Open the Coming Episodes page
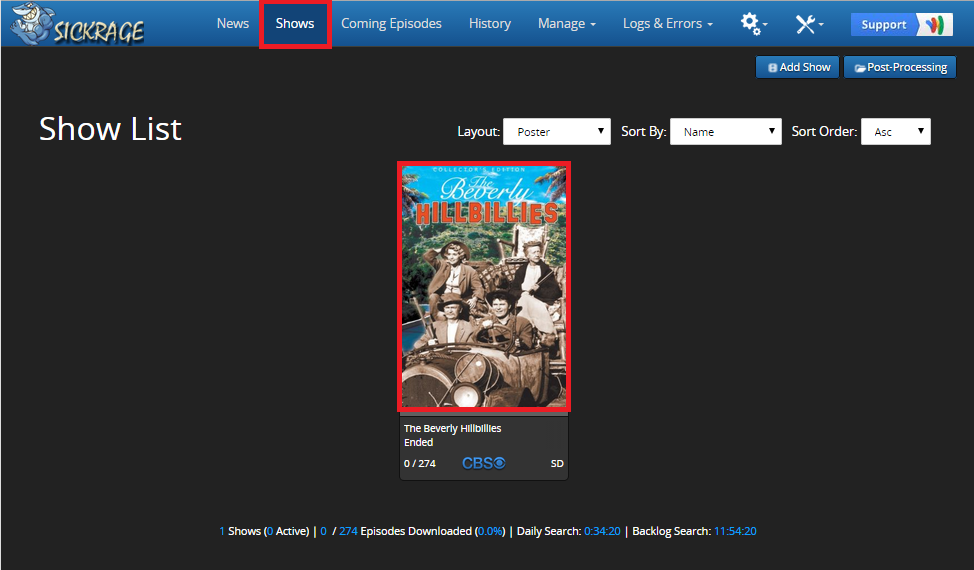The image size is (974, 570). [391, 23]
